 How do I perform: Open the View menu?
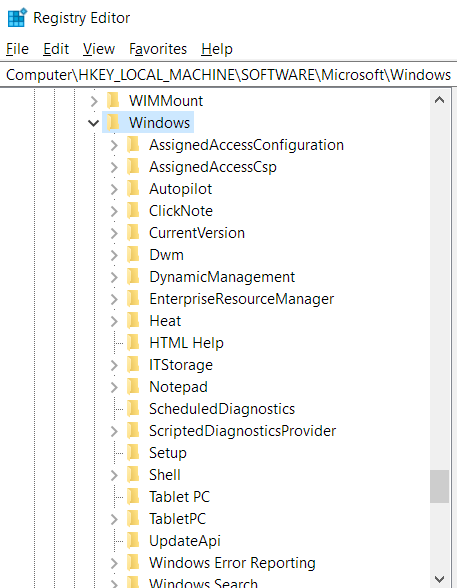(99, 49)
